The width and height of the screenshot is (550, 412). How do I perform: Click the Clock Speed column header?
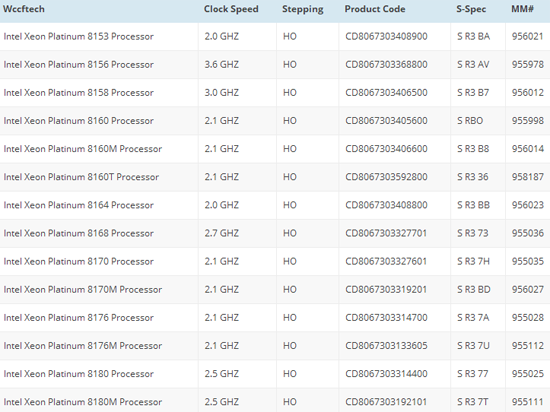pos(231,9)
